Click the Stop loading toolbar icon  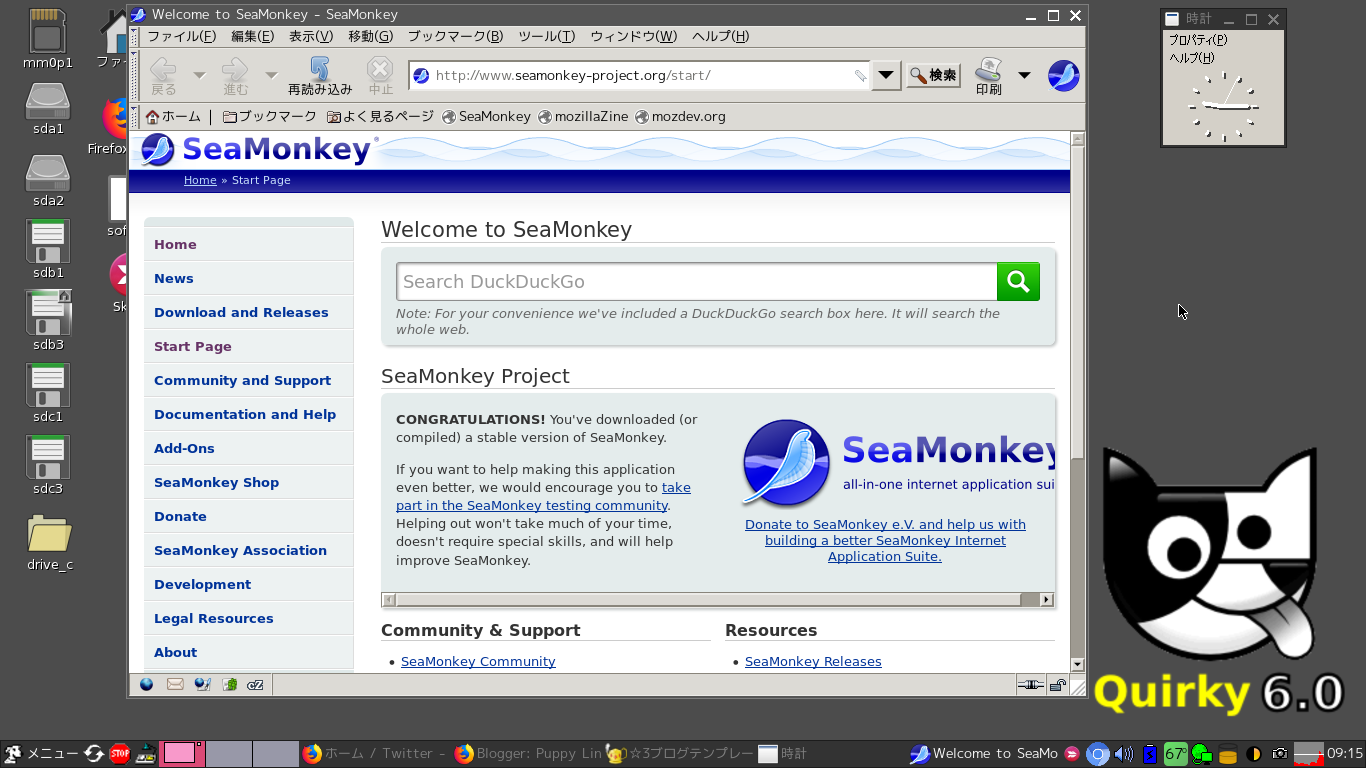(380, 75)
